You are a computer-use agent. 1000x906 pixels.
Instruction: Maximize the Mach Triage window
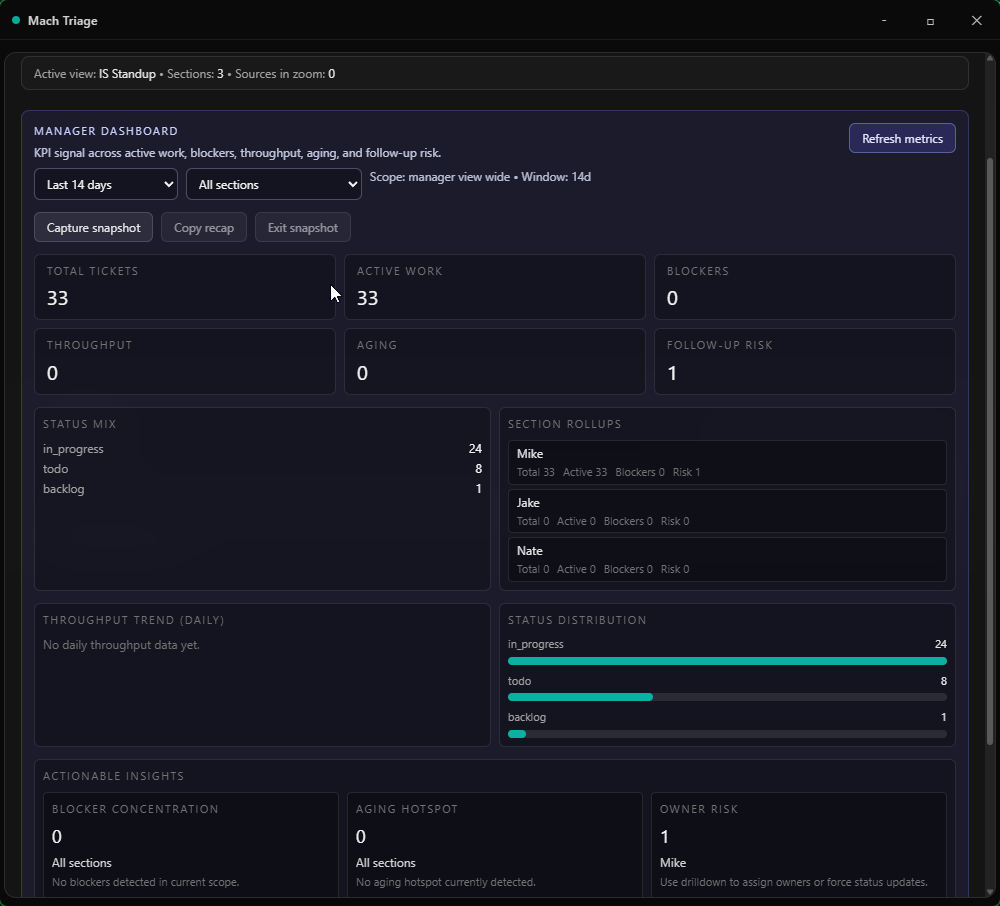point(930,21)
